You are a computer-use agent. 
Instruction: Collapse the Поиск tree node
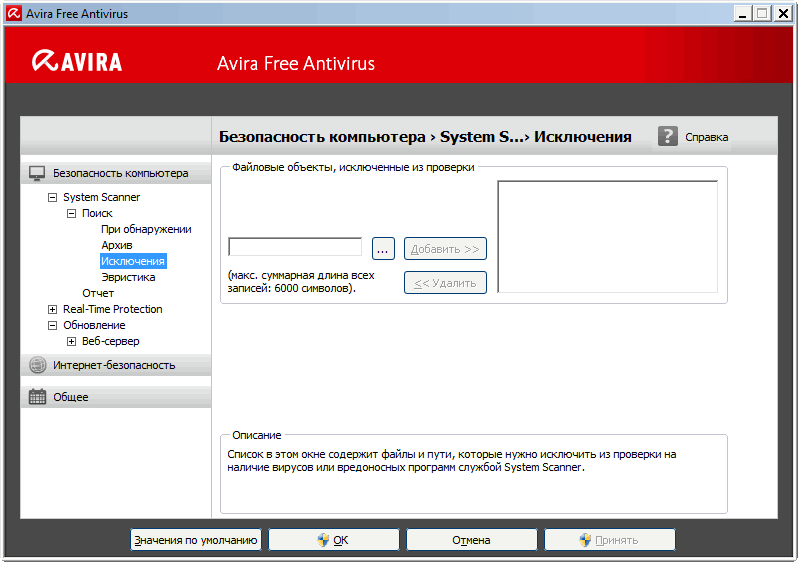pyautogui.click(x=71, y=213)
